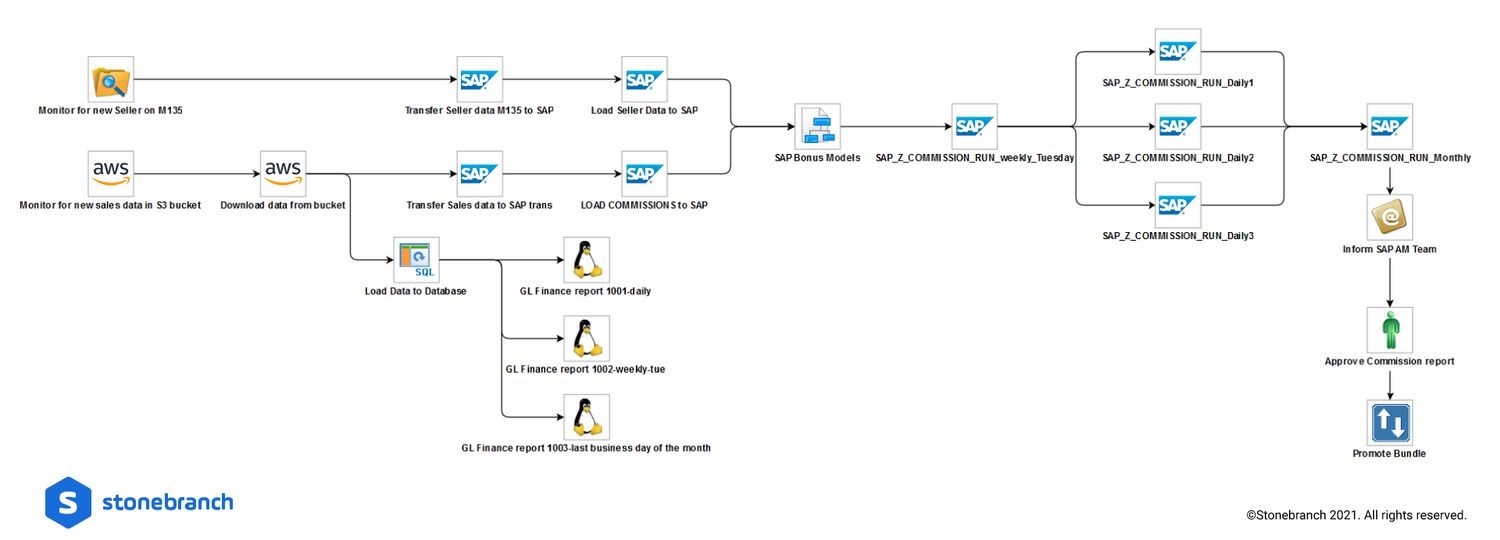1500x540 pixels.
Task: Click the GL Finance report 1003 Linux icon
Action: point(586,417)
